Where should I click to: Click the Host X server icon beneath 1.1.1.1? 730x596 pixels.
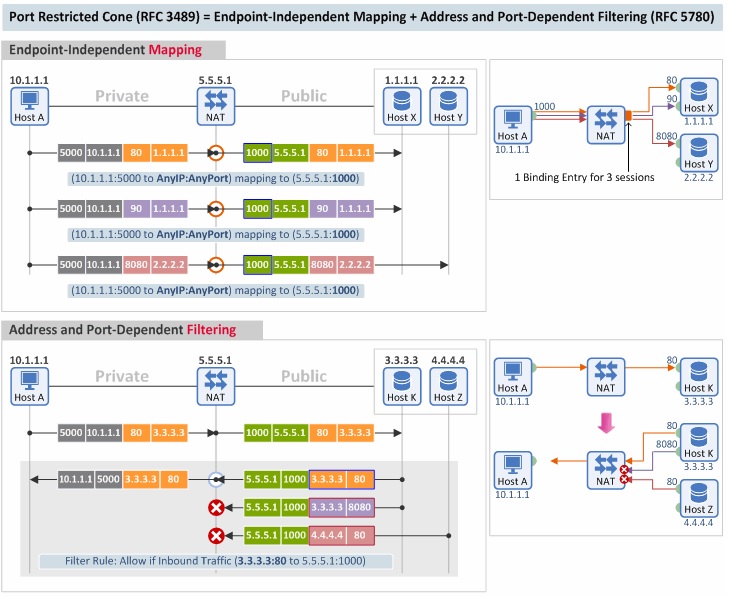pyautogui.click(x=401, y=101)
